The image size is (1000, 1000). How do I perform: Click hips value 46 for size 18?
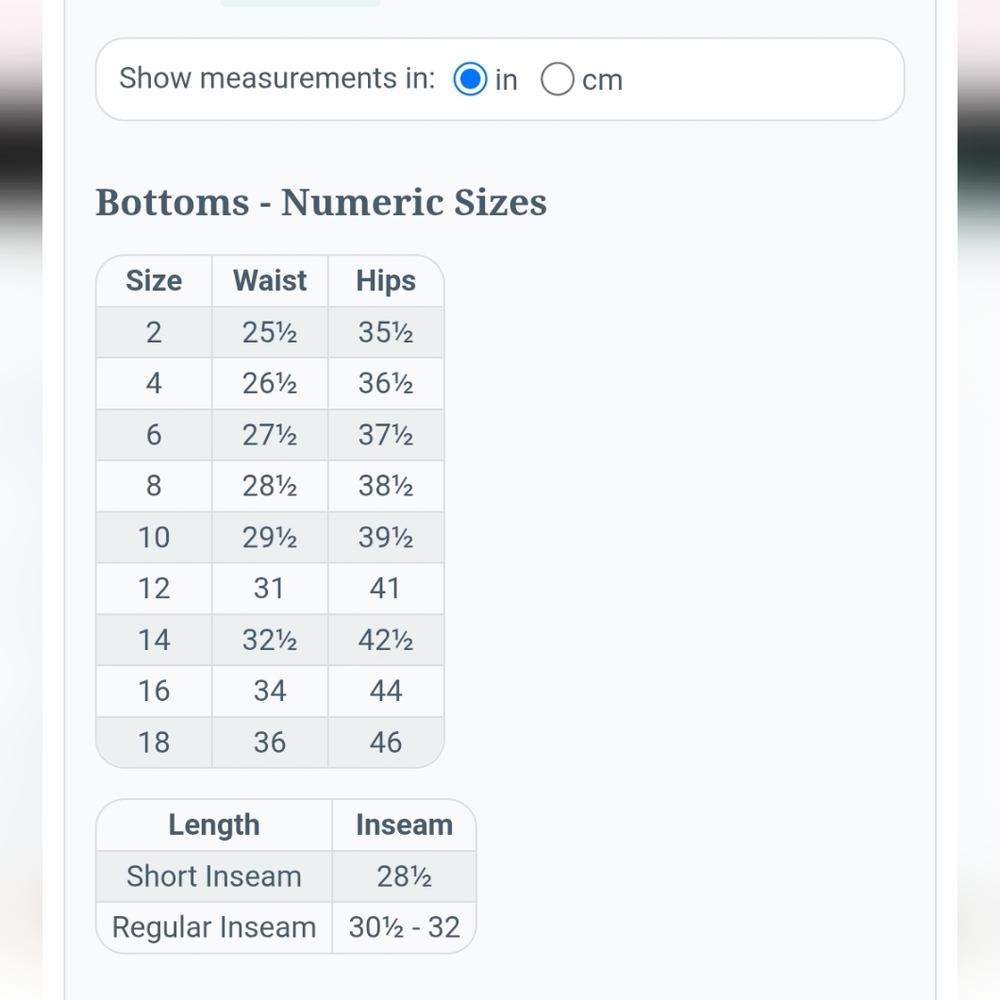click(386, 742)
